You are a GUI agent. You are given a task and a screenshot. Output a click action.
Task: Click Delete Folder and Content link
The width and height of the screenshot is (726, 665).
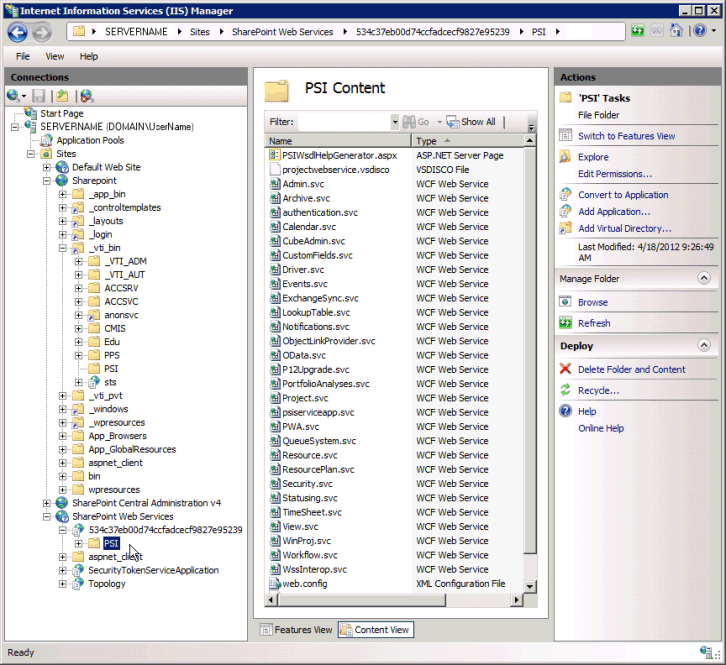pos(632,370)
